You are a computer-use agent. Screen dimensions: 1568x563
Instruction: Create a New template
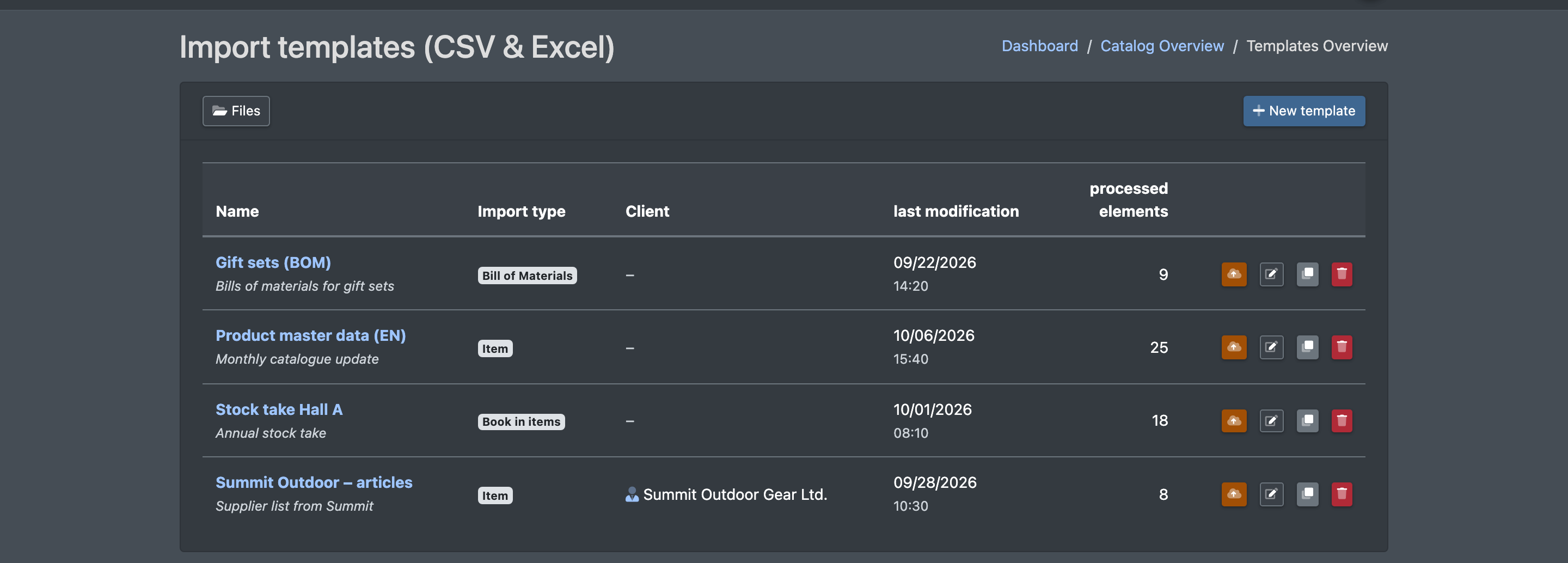[1304, 111]
